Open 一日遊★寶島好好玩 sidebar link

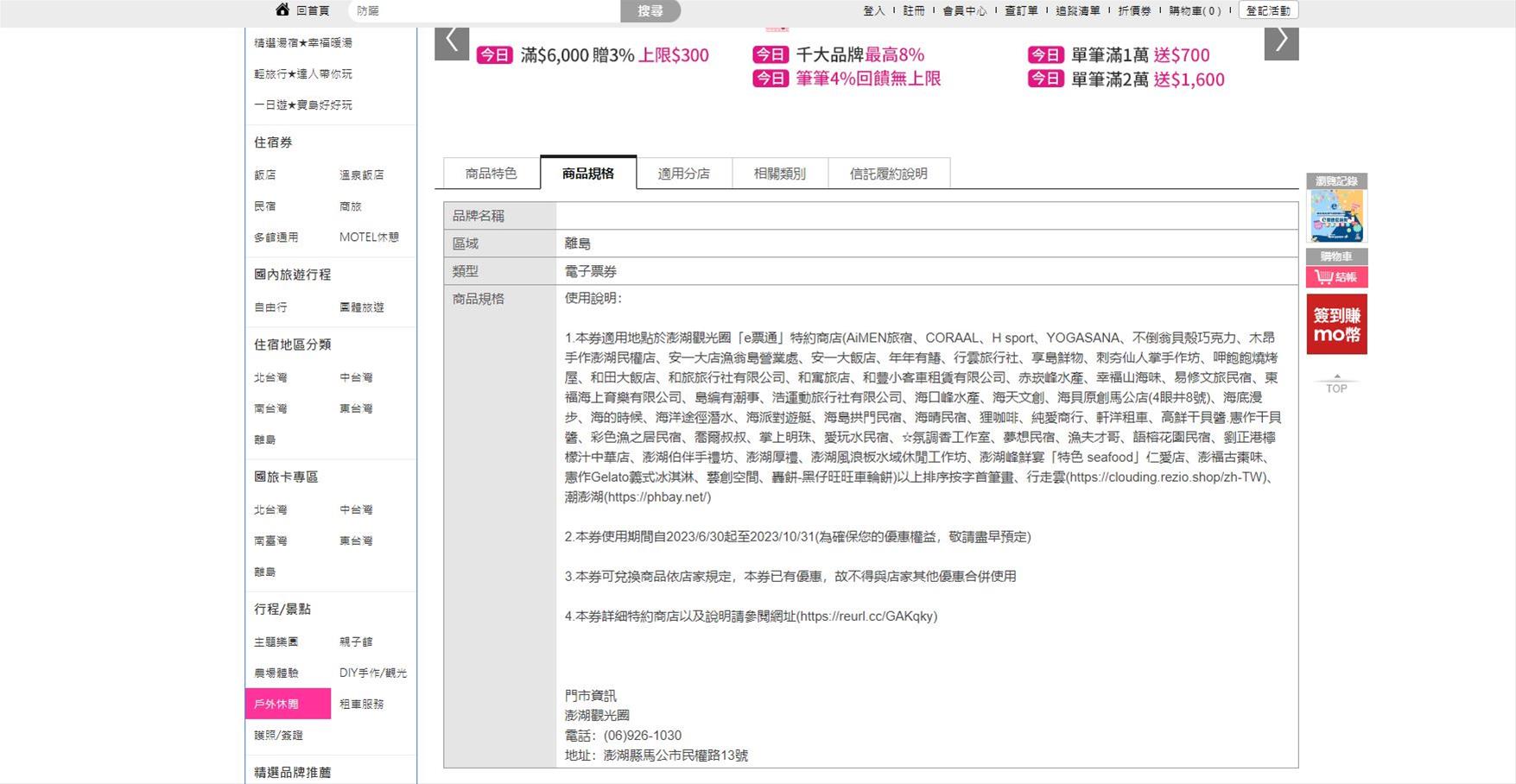click(303, 104)
